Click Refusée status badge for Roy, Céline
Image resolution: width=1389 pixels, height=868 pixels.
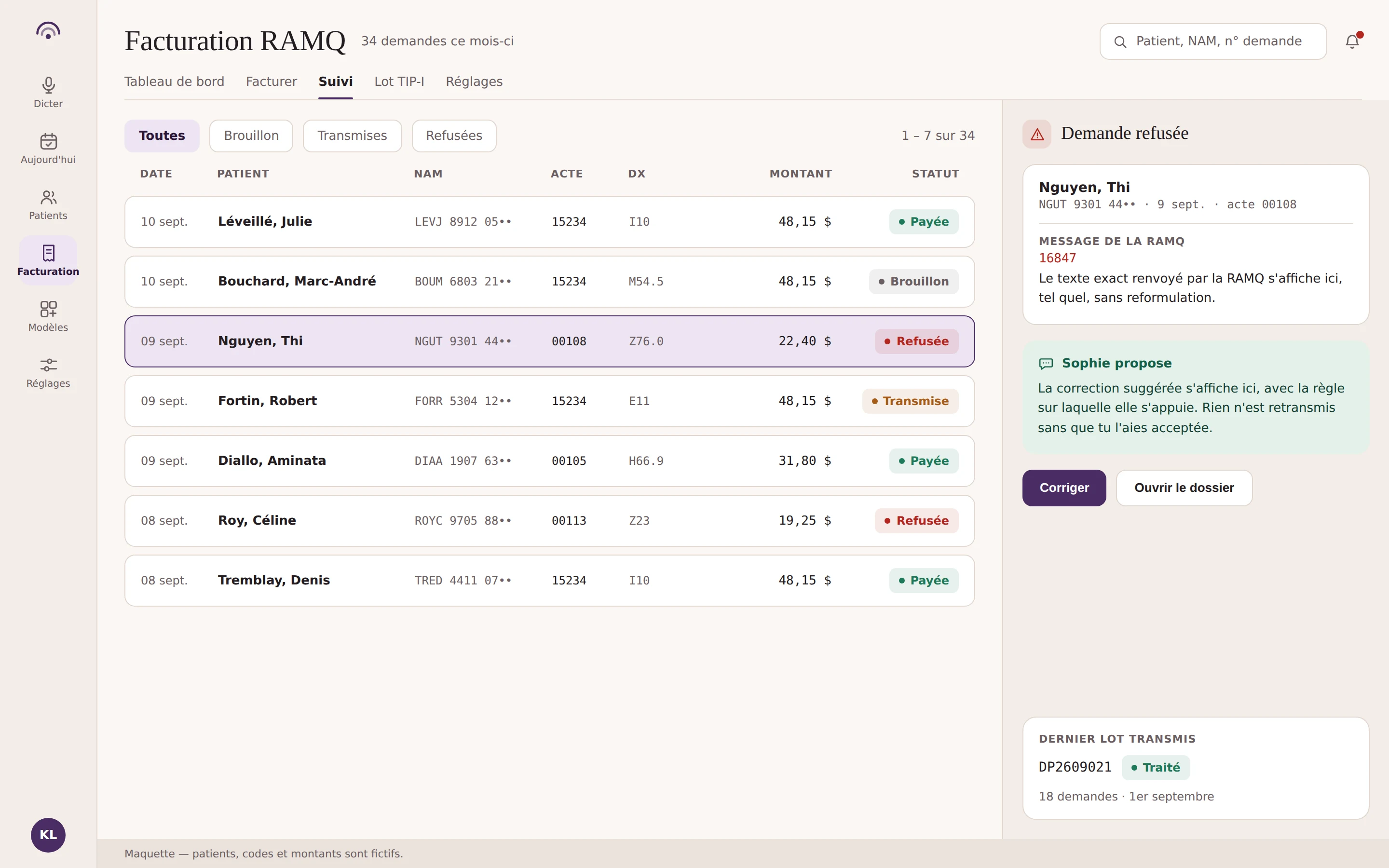[917, 521]
